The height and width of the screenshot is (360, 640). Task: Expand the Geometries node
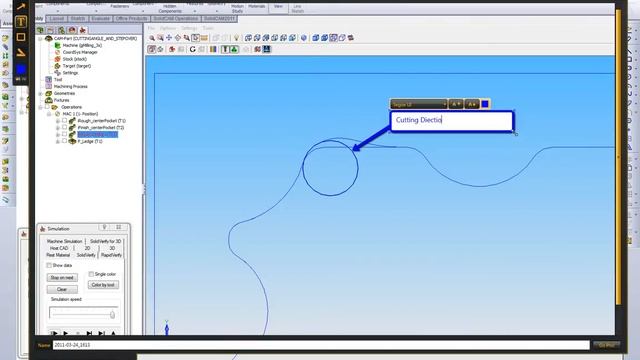click(x=40, y=93)
